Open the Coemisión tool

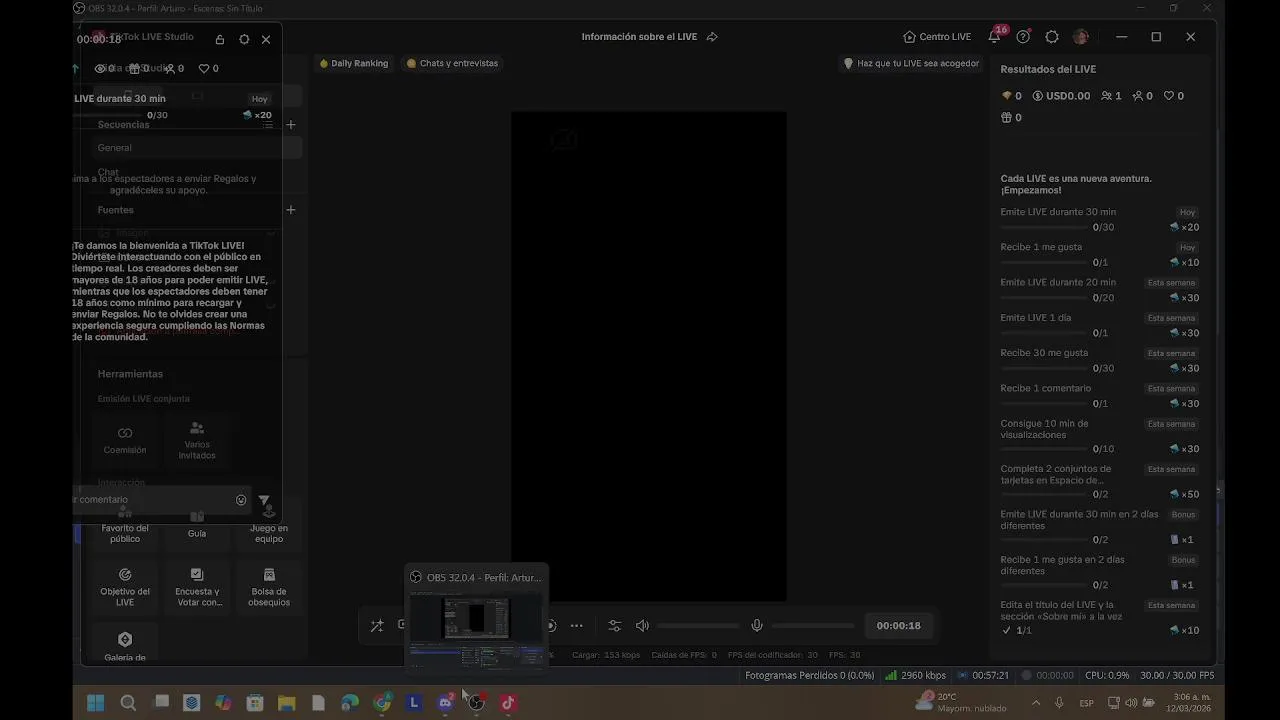click(125, 440)
